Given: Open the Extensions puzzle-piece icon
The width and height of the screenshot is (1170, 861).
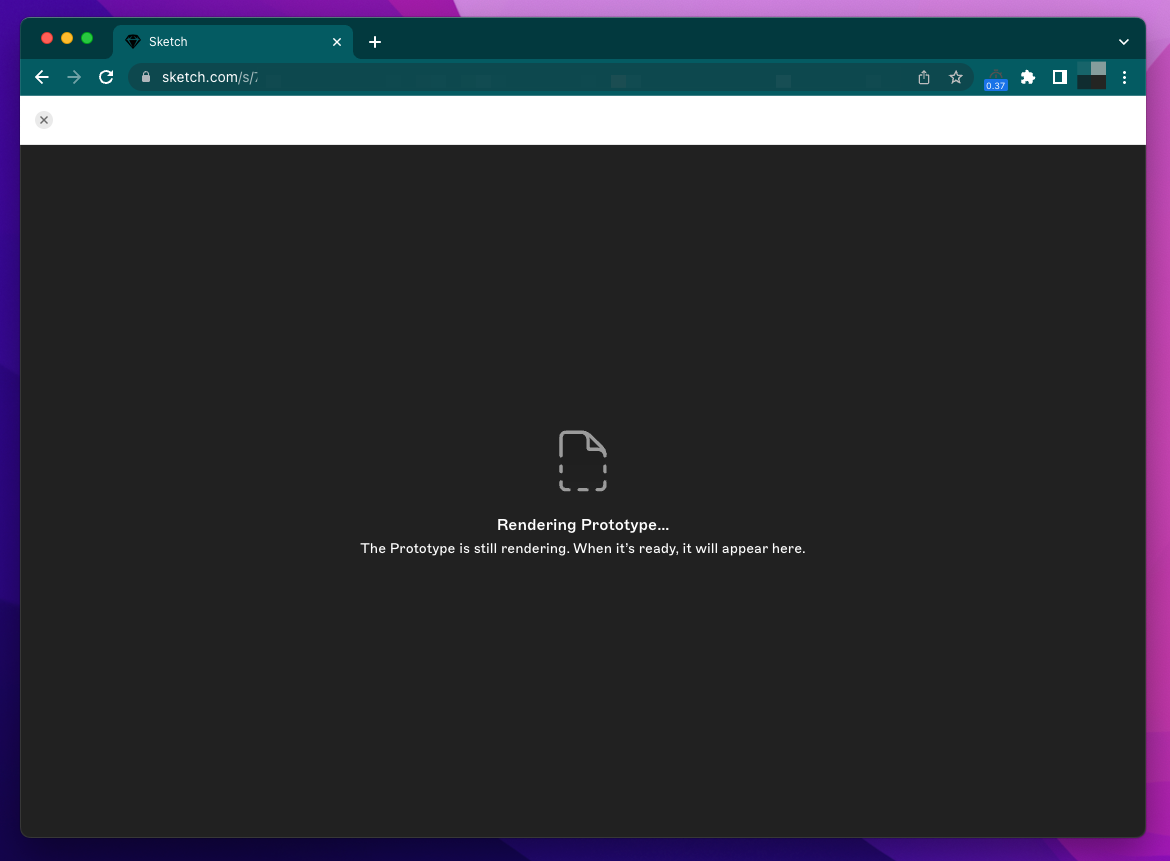Looking at the screenshot, I should click(x=1028, y=77).
